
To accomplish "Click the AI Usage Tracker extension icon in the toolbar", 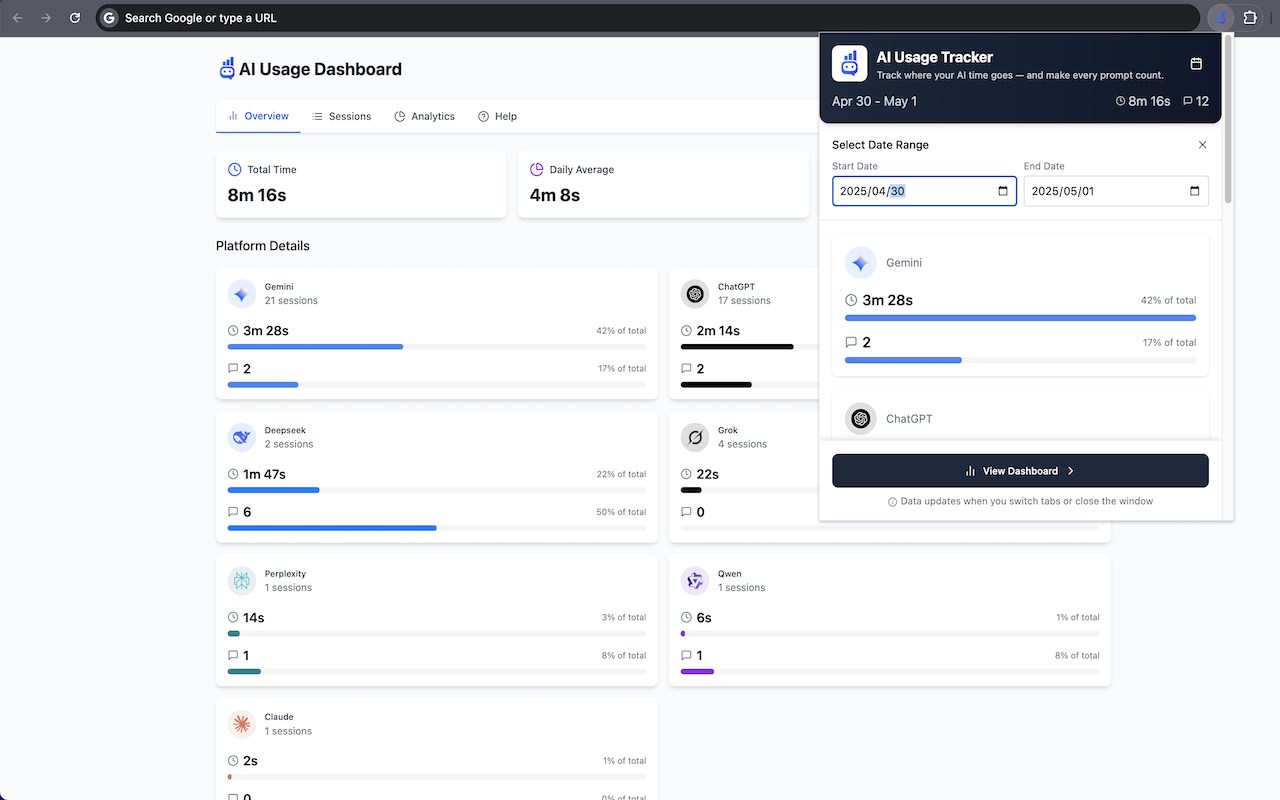I will click(1221, 18).
